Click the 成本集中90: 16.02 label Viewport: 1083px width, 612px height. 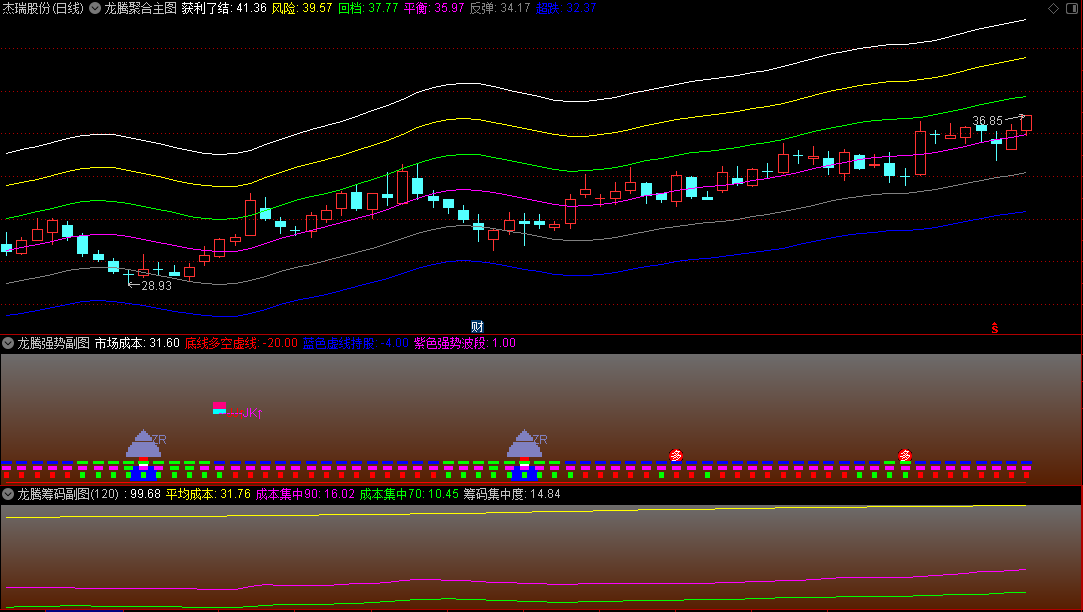coord(305,495)
